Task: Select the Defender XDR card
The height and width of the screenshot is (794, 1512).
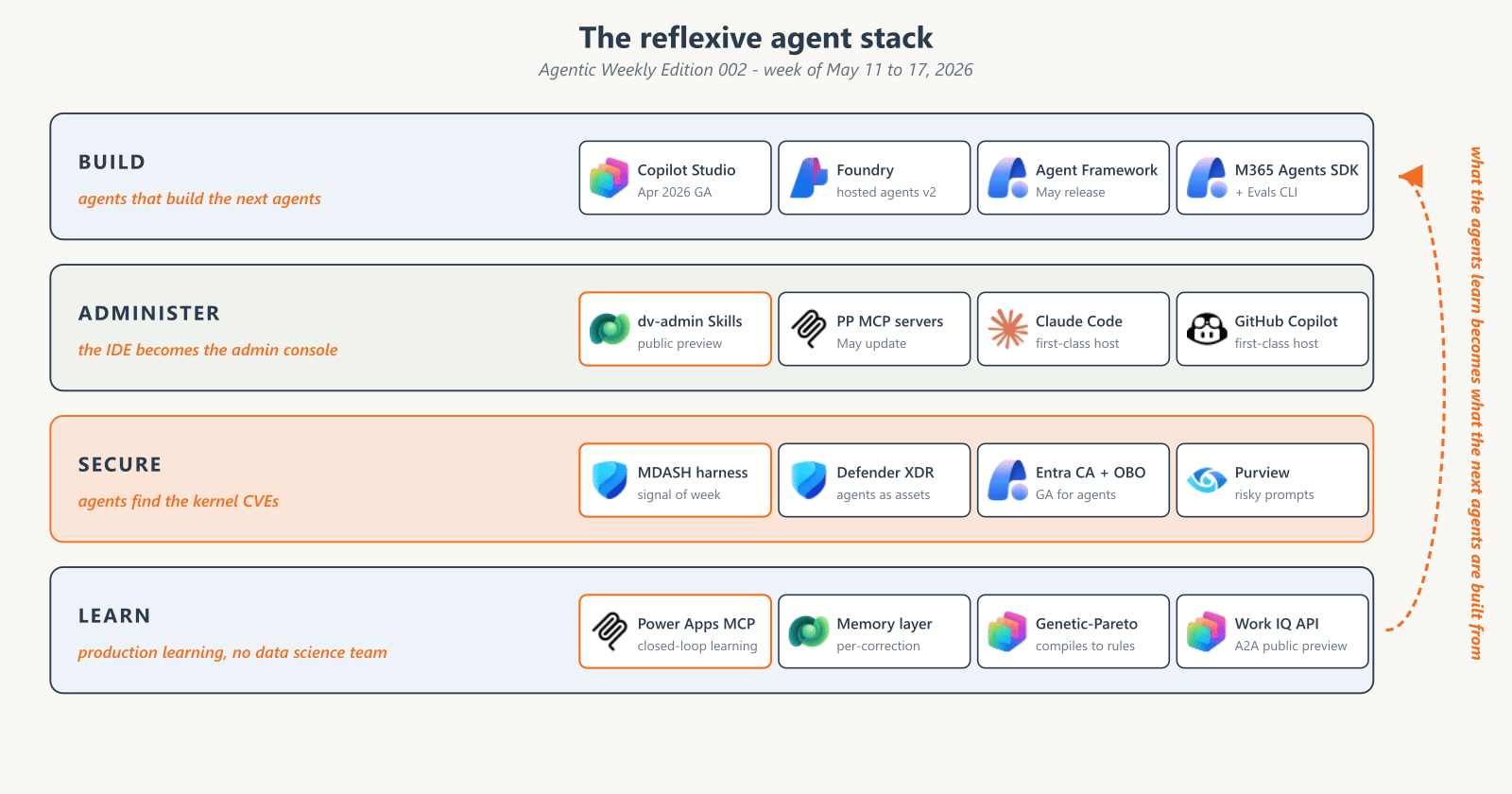Action: point(874,480)
